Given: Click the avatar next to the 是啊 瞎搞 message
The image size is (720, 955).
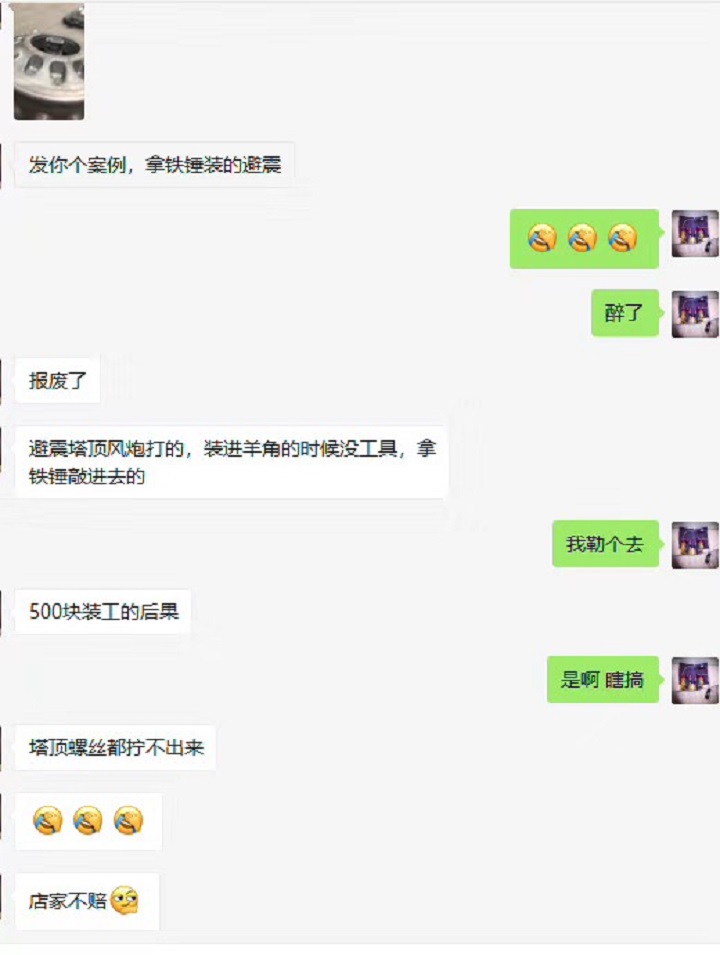Looking at the screenshot, I should coord(695,680).
